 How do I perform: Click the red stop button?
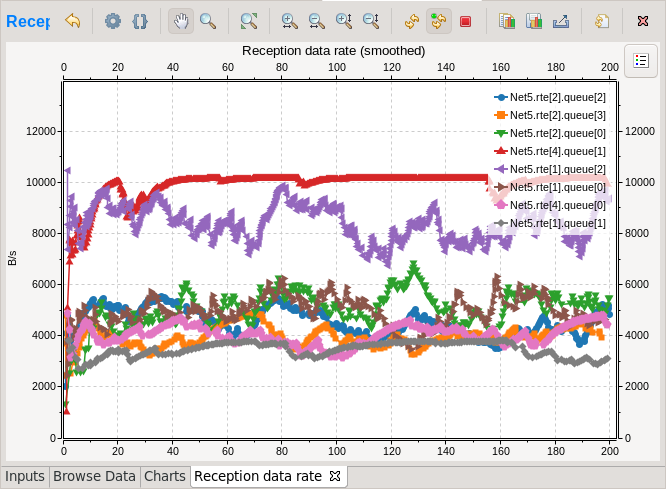pyautogui.click(x=466, y=21)
